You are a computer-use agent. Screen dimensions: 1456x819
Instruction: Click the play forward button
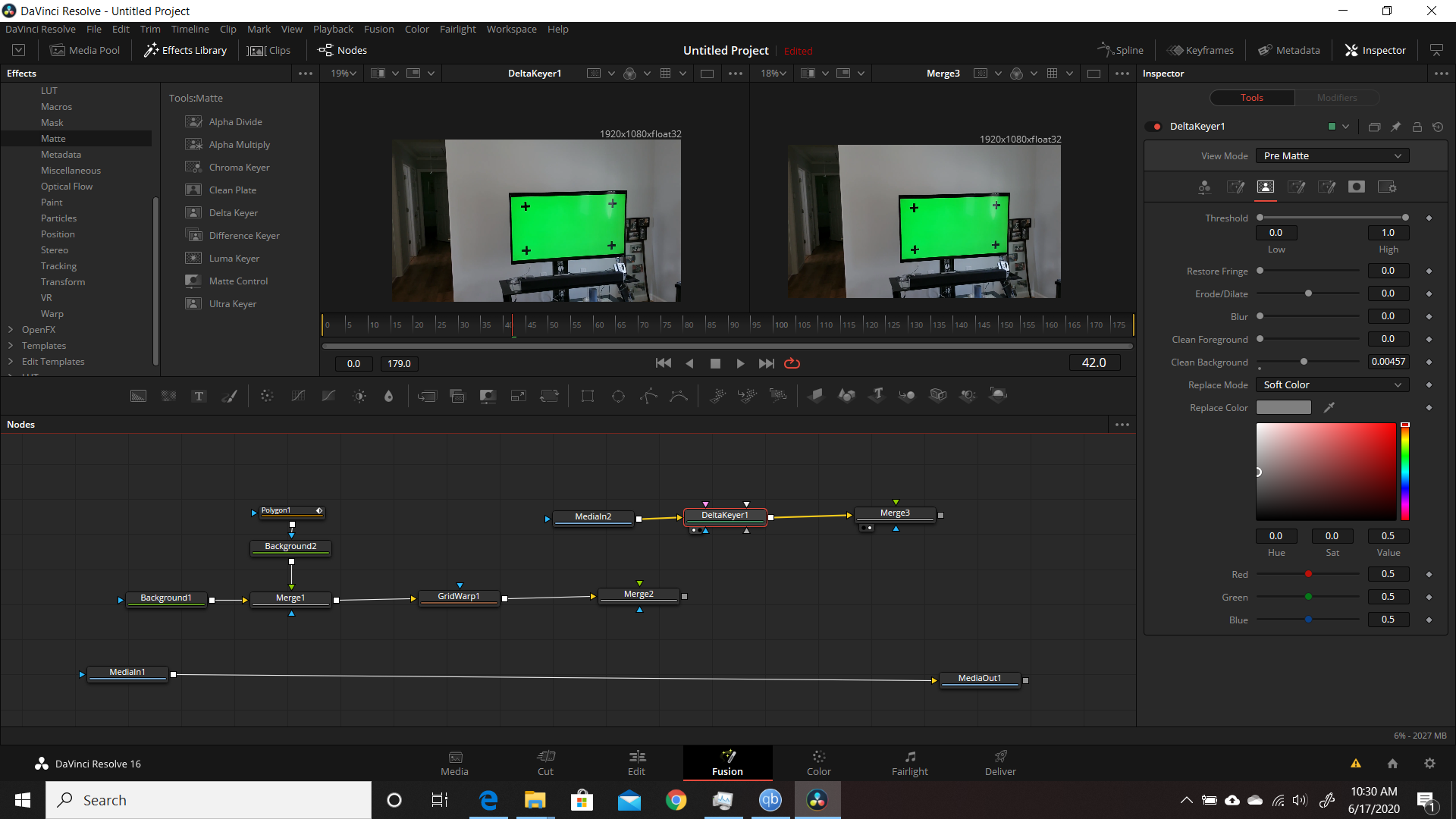click(740, 363)
